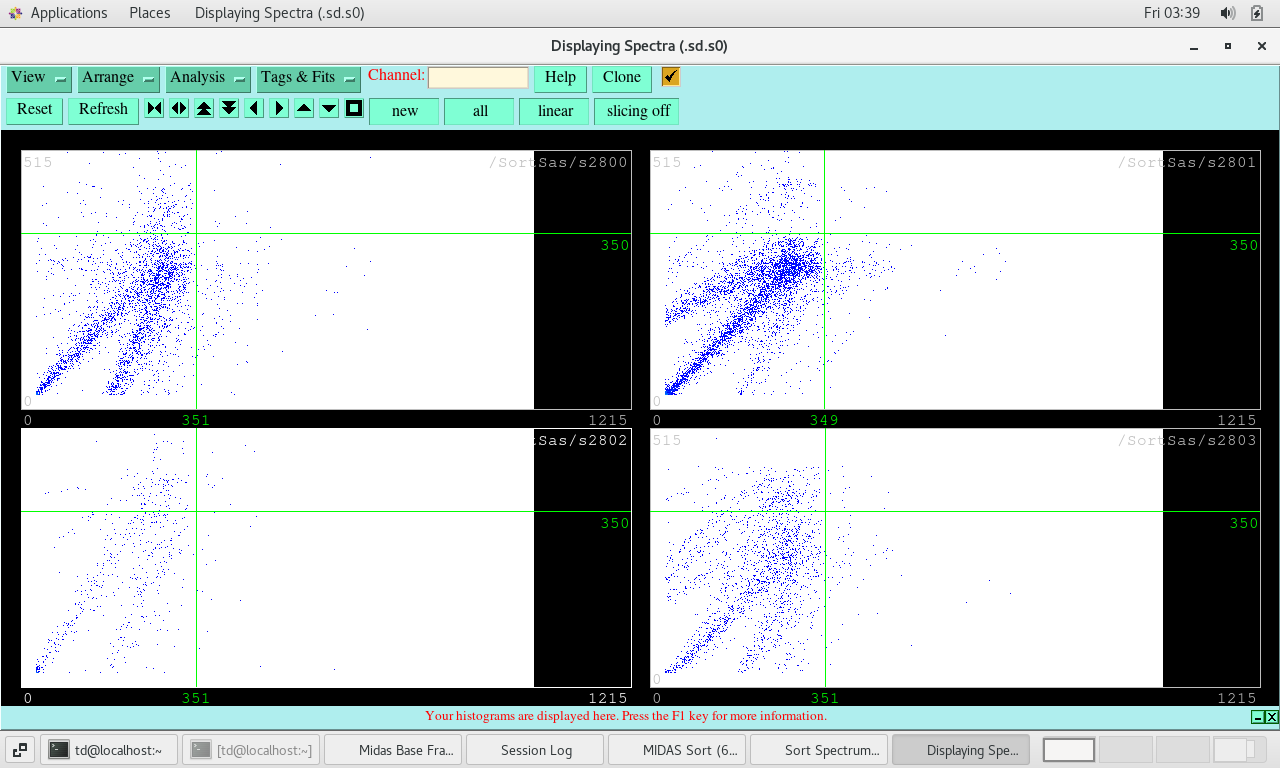This screenshot has width=1280, height=768.
Task: Toggle the orange checkbox beside Clone
Action: (671, 77)
